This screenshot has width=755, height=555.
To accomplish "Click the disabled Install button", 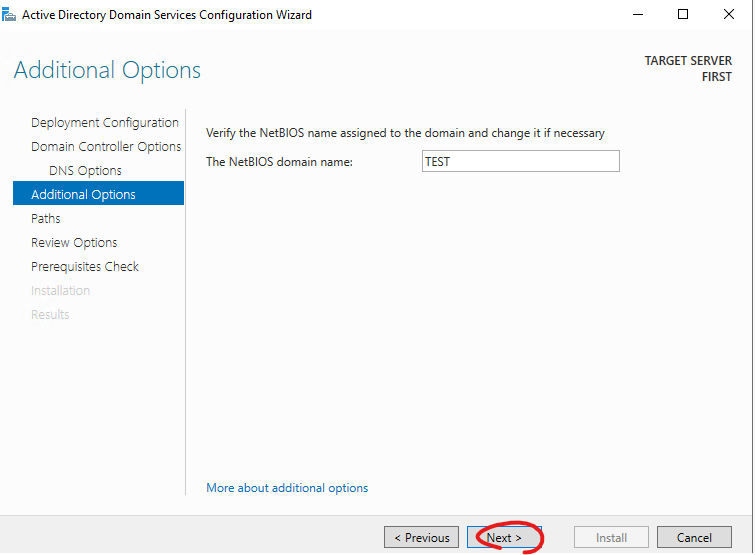I will (x=611, y=537).
